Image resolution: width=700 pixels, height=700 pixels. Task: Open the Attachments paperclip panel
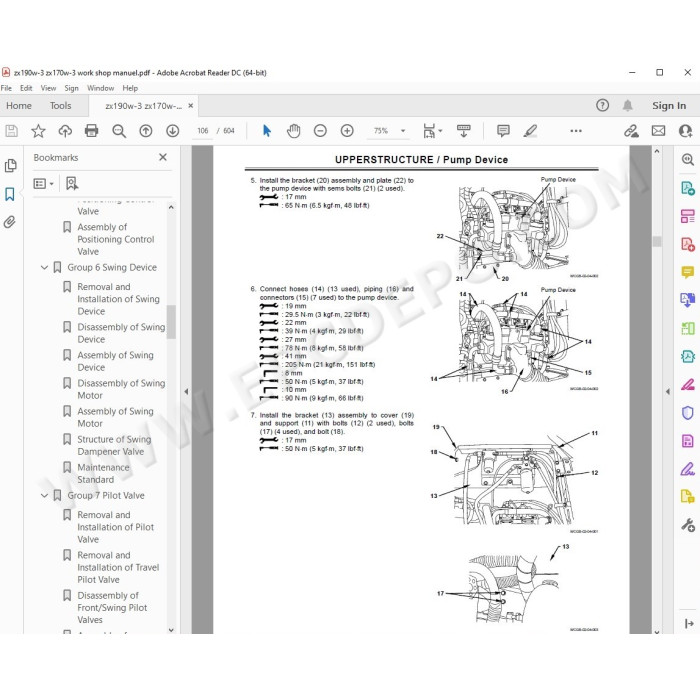coord(10,222)
